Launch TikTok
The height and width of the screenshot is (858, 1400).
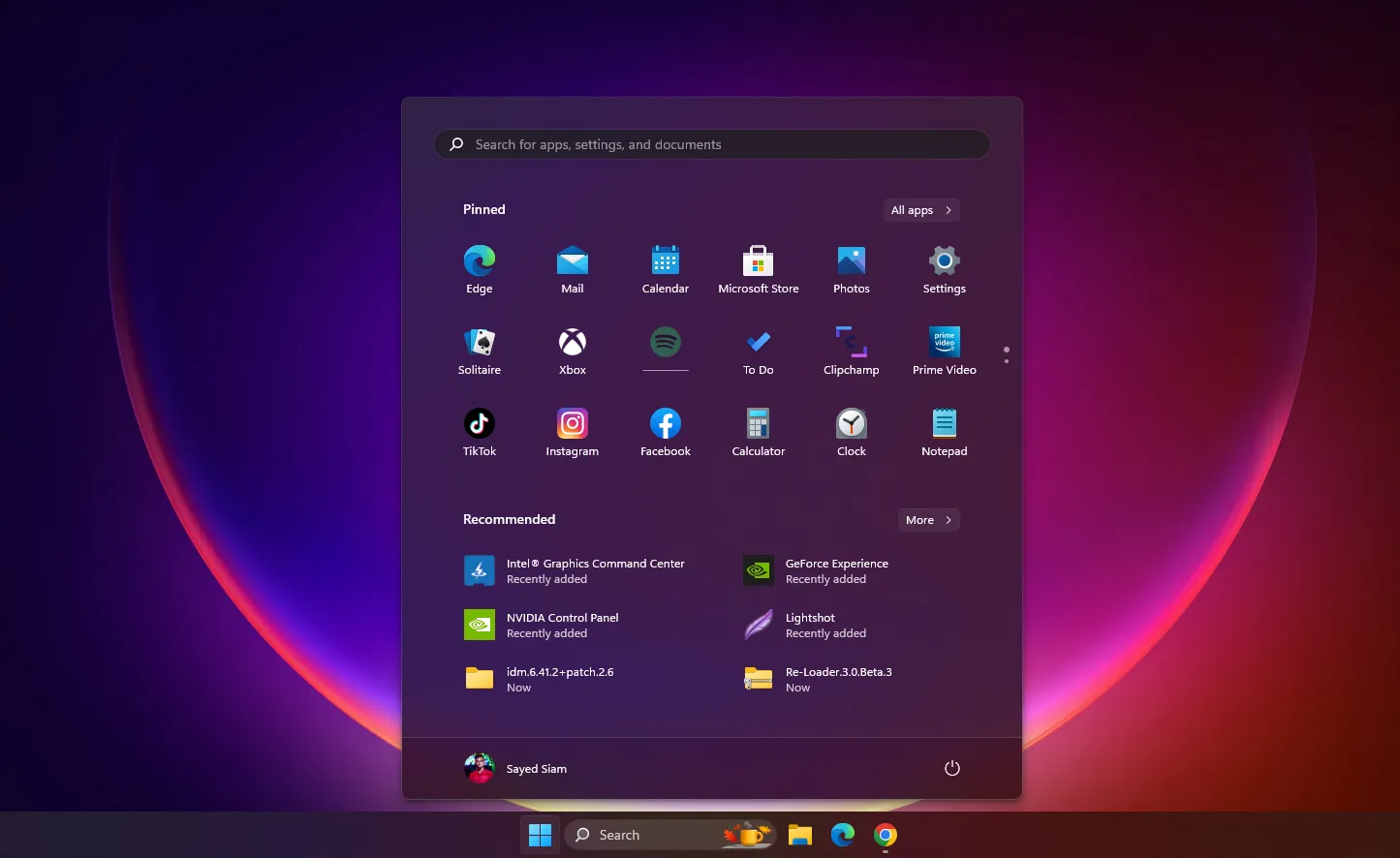(480, 432)
